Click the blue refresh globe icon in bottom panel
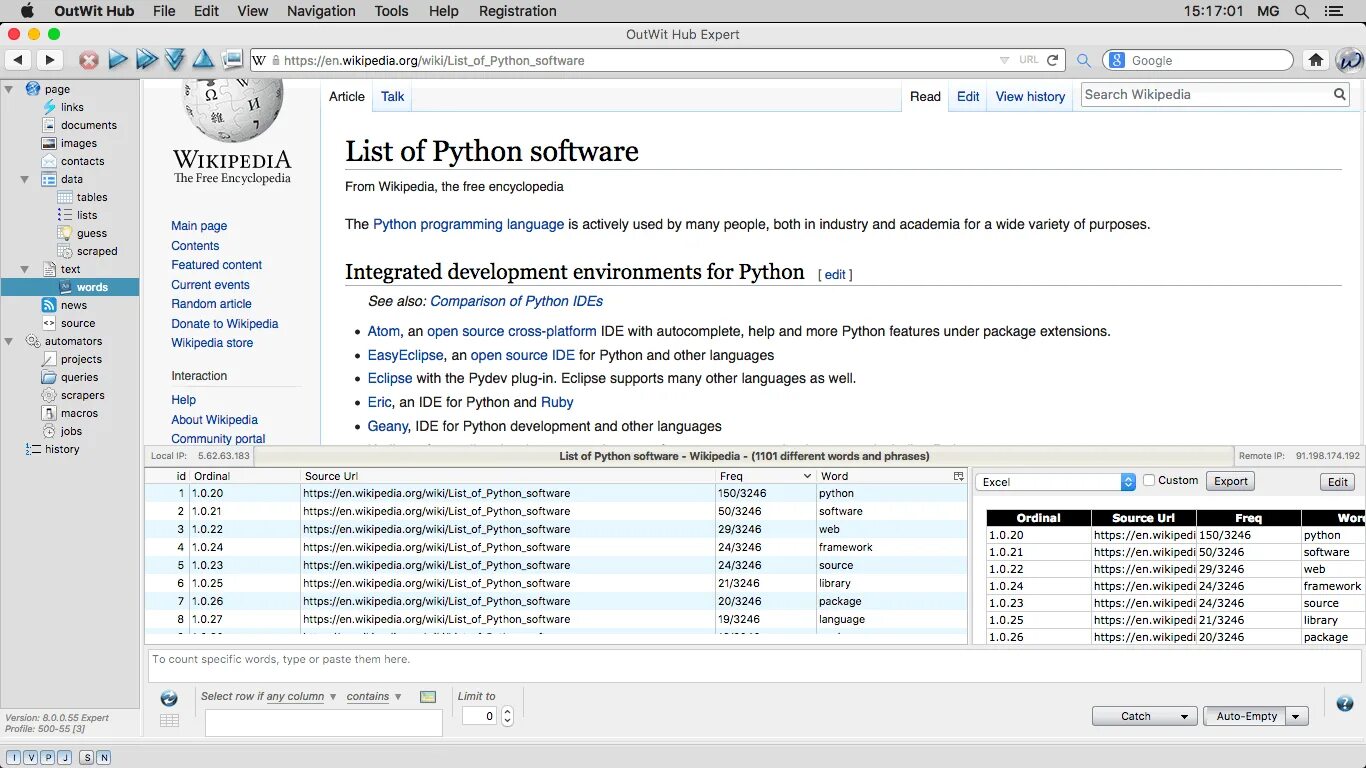Screen dimensions: 1366x768 coord(169,698)
